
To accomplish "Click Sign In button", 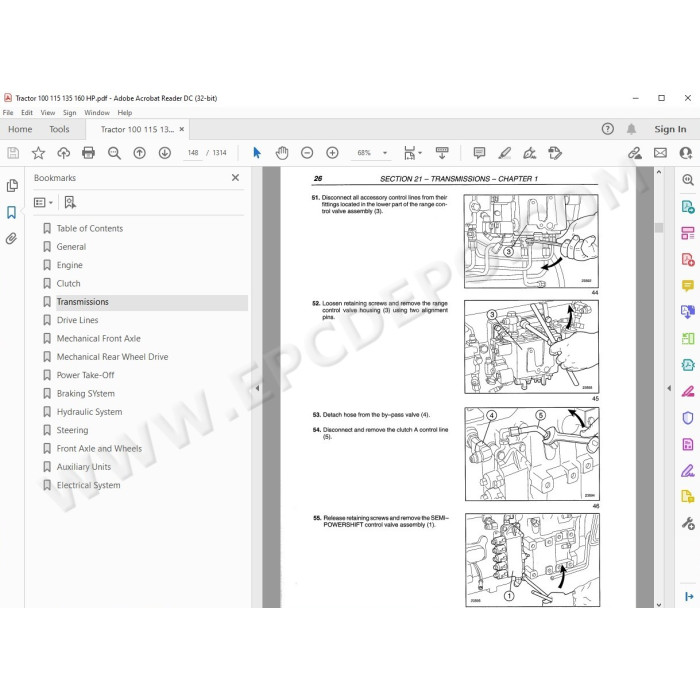I will coord(670,129).
